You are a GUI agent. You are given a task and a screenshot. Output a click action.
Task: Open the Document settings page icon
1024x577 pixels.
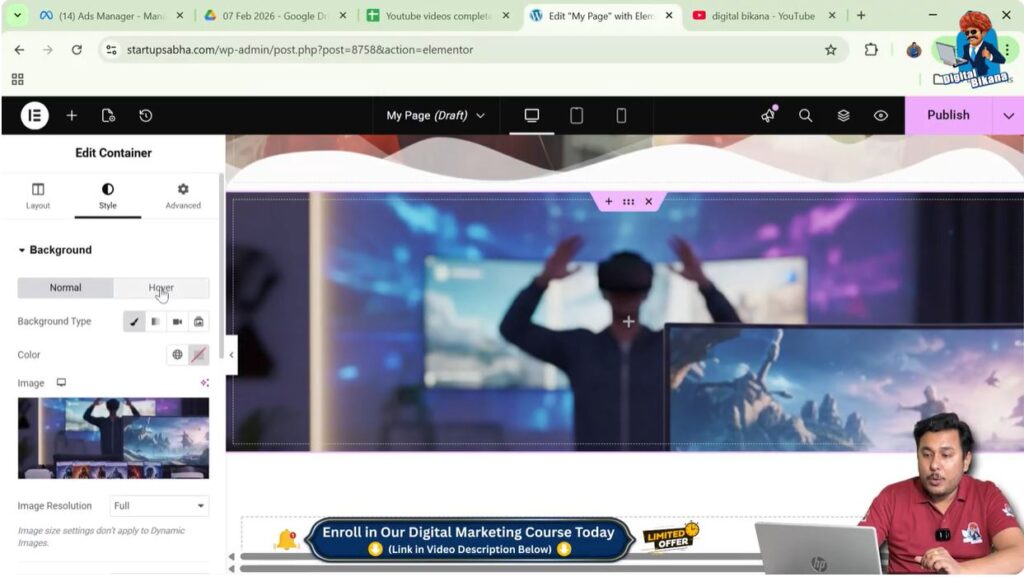tap(108, 116)
